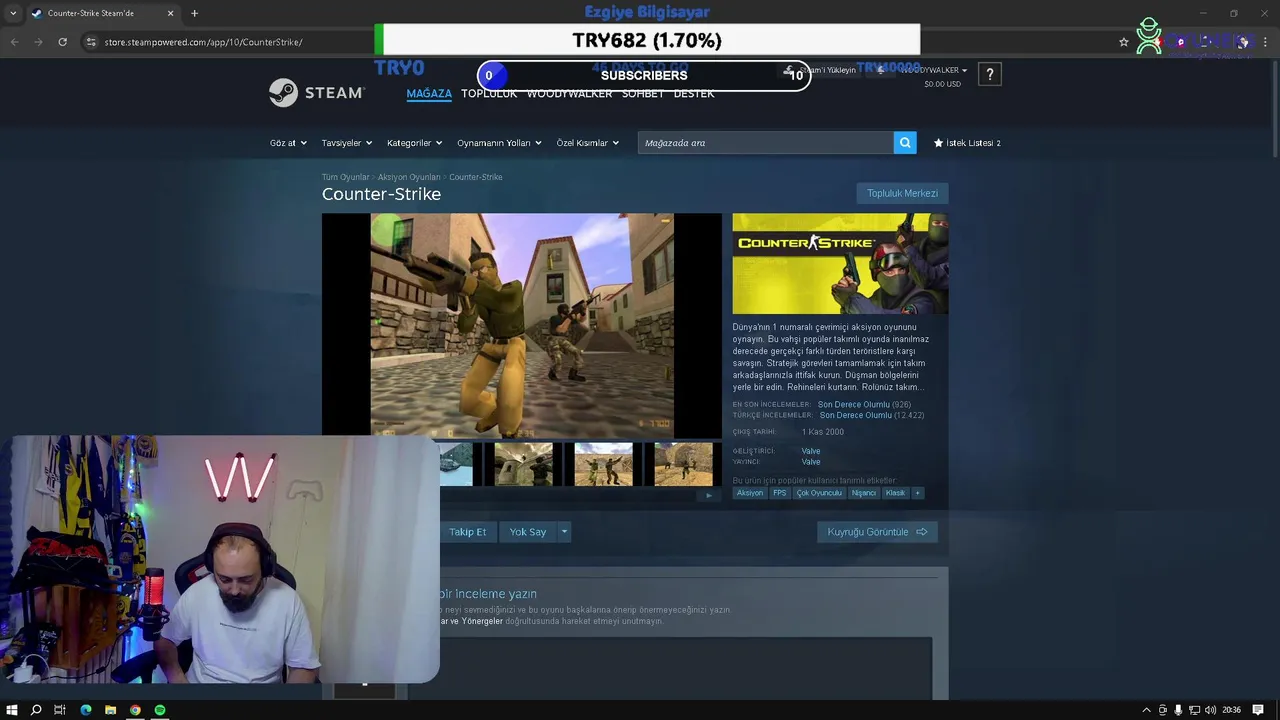1280x720 pixels.
Task: Expand the Oynamanın Yolları dropdown
Action: coord(499,143)
